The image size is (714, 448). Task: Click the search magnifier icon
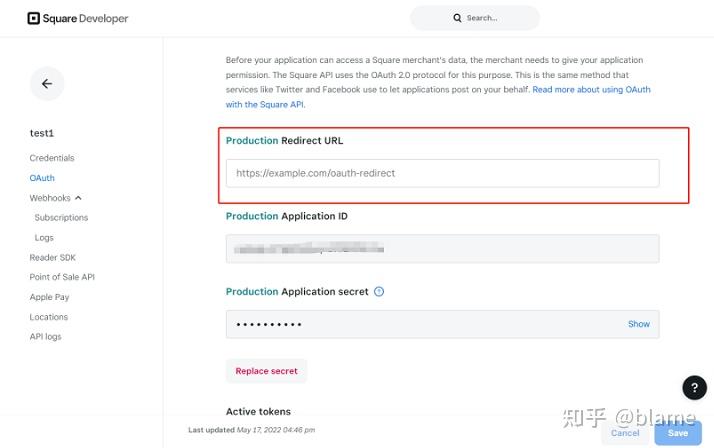point(458,18)
